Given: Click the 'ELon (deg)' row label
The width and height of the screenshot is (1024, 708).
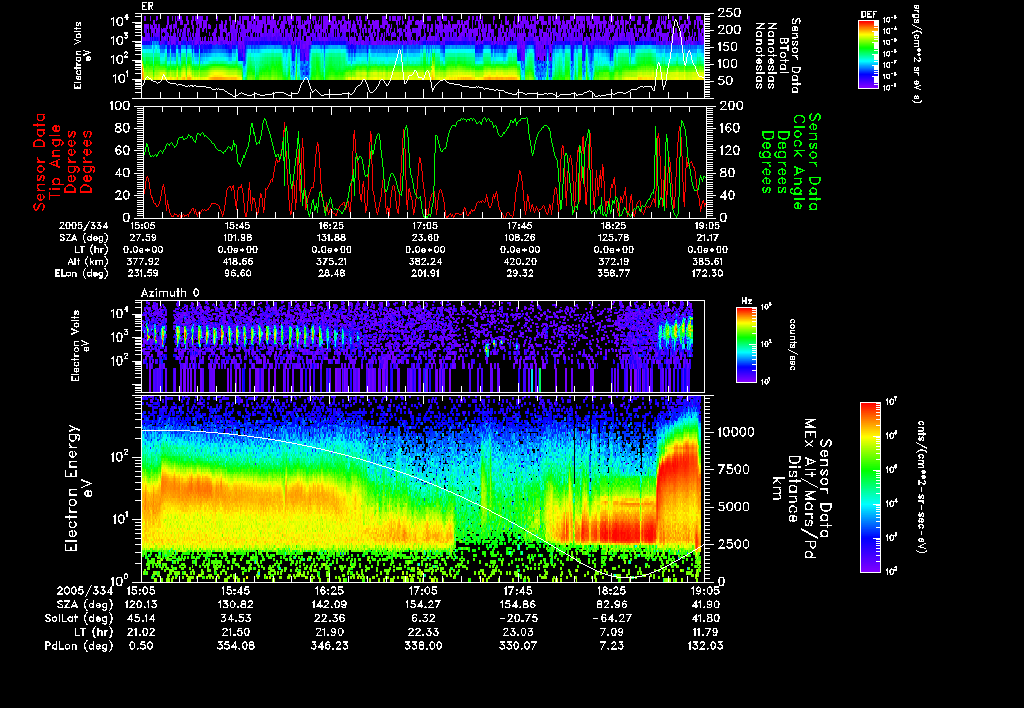Looking at the screenshot, I should (82, 274).
